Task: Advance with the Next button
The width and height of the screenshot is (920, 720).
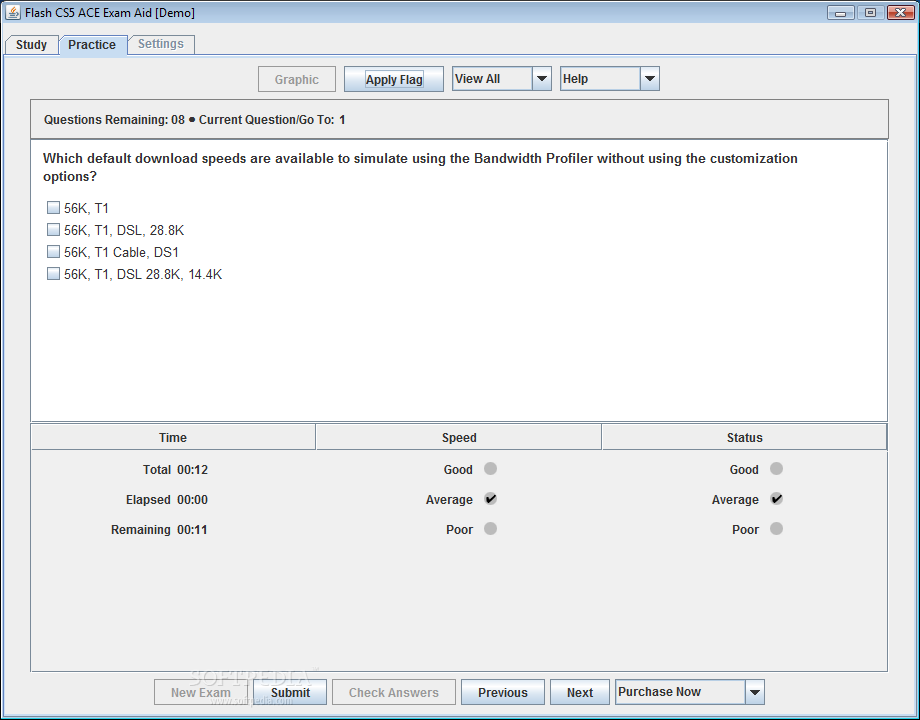Action: (x=580, y=692)
